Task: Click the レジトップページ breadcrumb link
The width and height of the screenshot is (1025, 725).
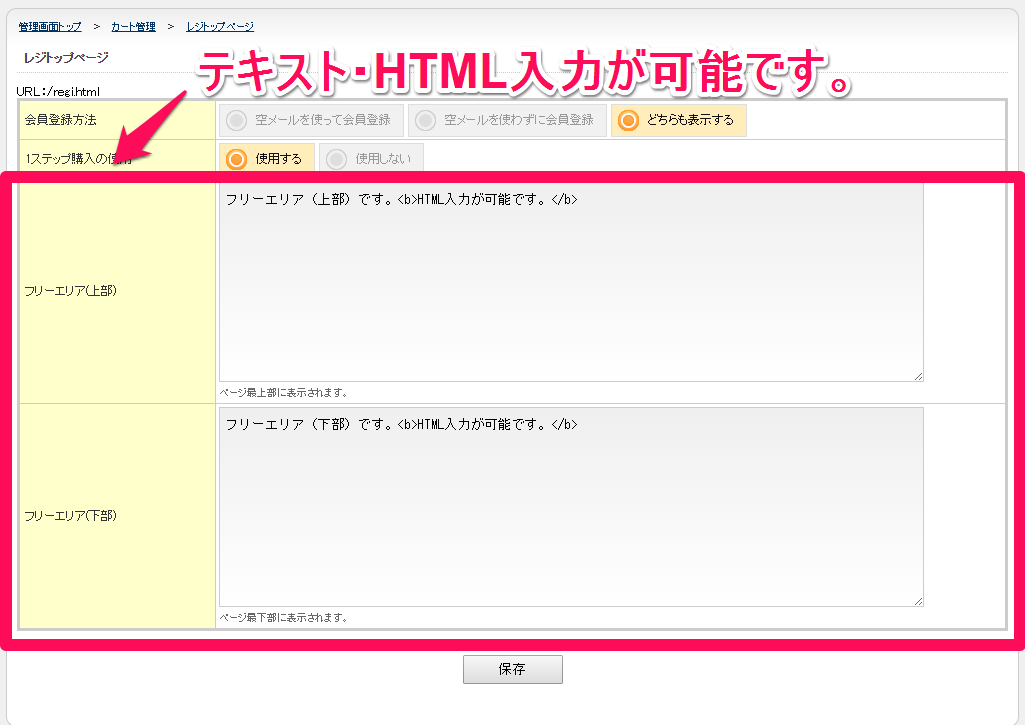Action: pos(220,26)
